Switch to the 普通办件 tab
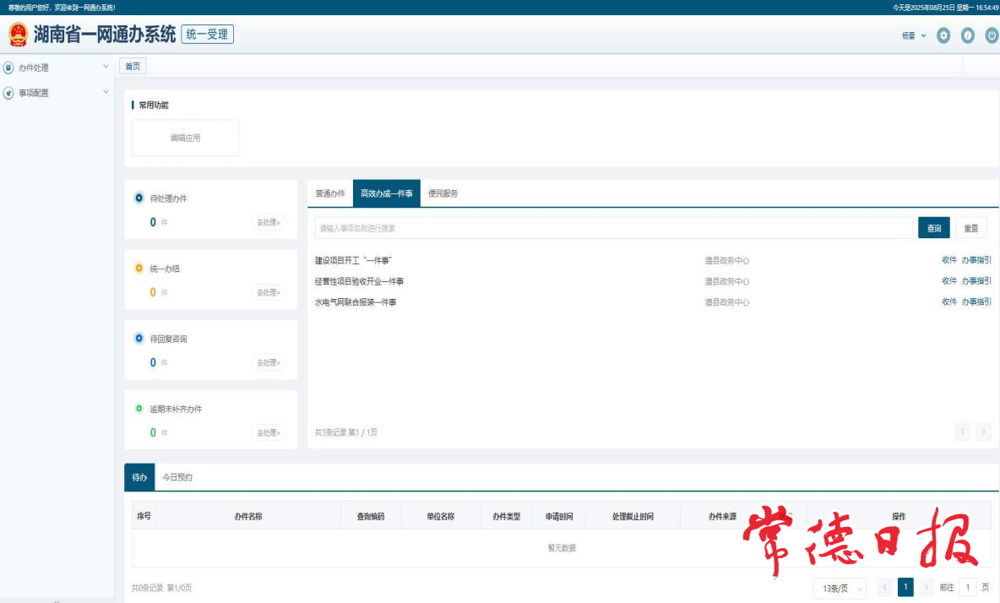The image size is (1000, 603). (330, 193)
